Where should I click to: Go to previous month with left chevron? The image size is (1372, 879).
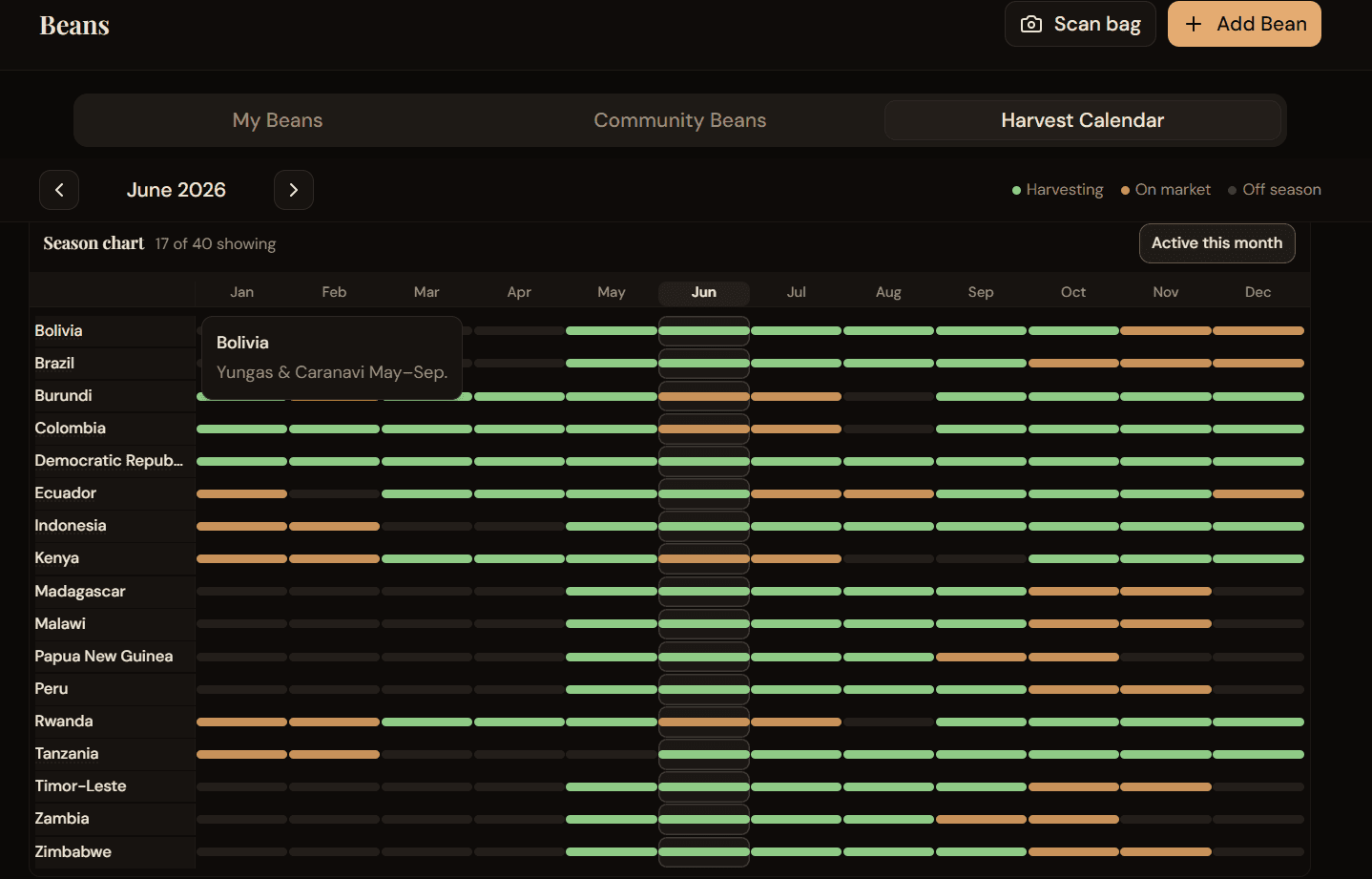click(x=59, y=190)
